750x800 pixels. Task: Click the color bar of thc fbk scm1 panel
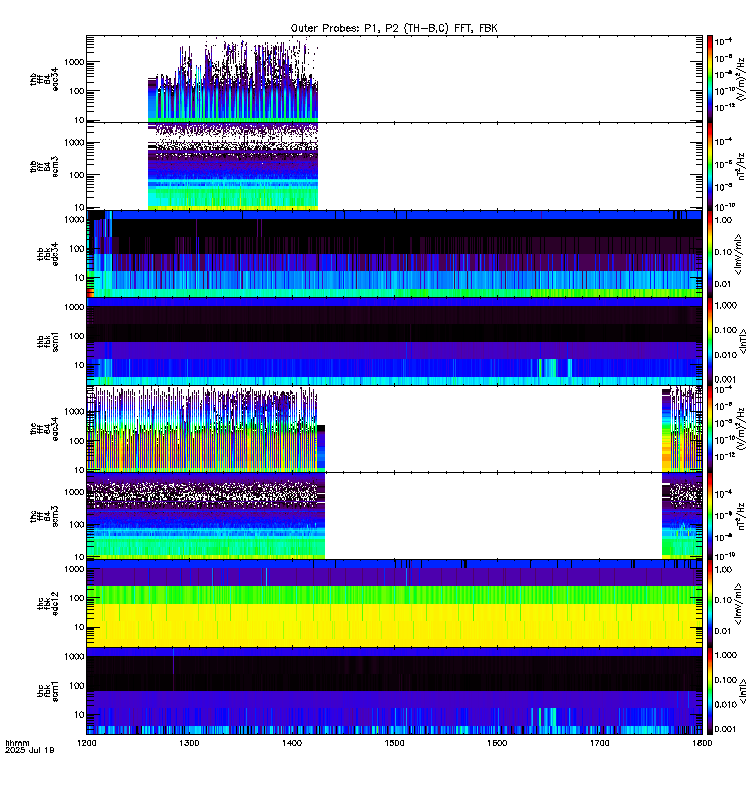(x=709, y=691)
